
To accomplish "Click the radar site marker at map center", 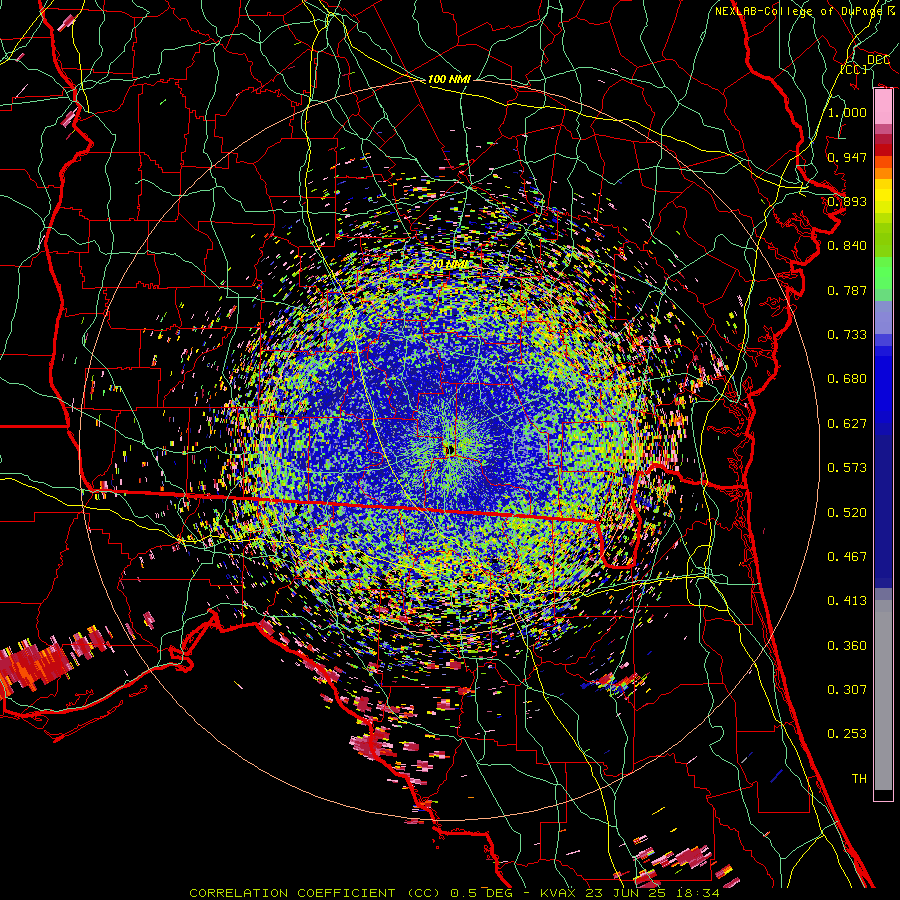I will click(449, 451).
